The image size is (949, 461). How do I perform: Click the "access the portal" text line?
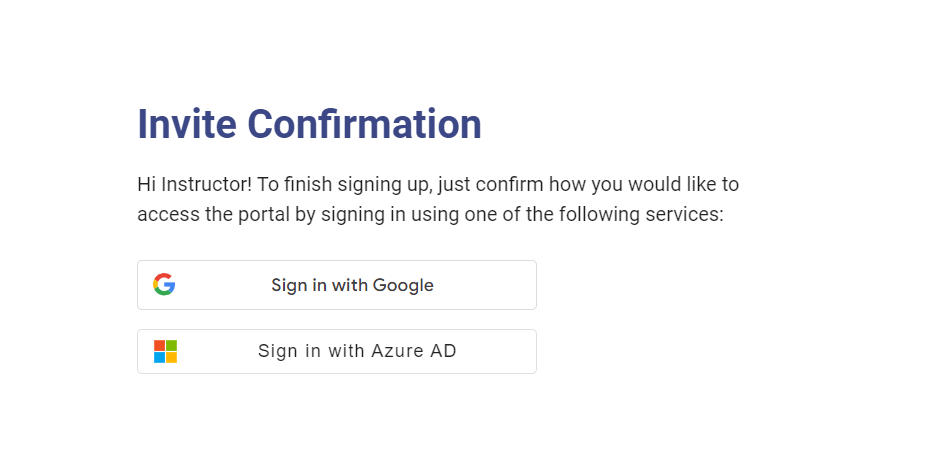click(x=430, y=215)
